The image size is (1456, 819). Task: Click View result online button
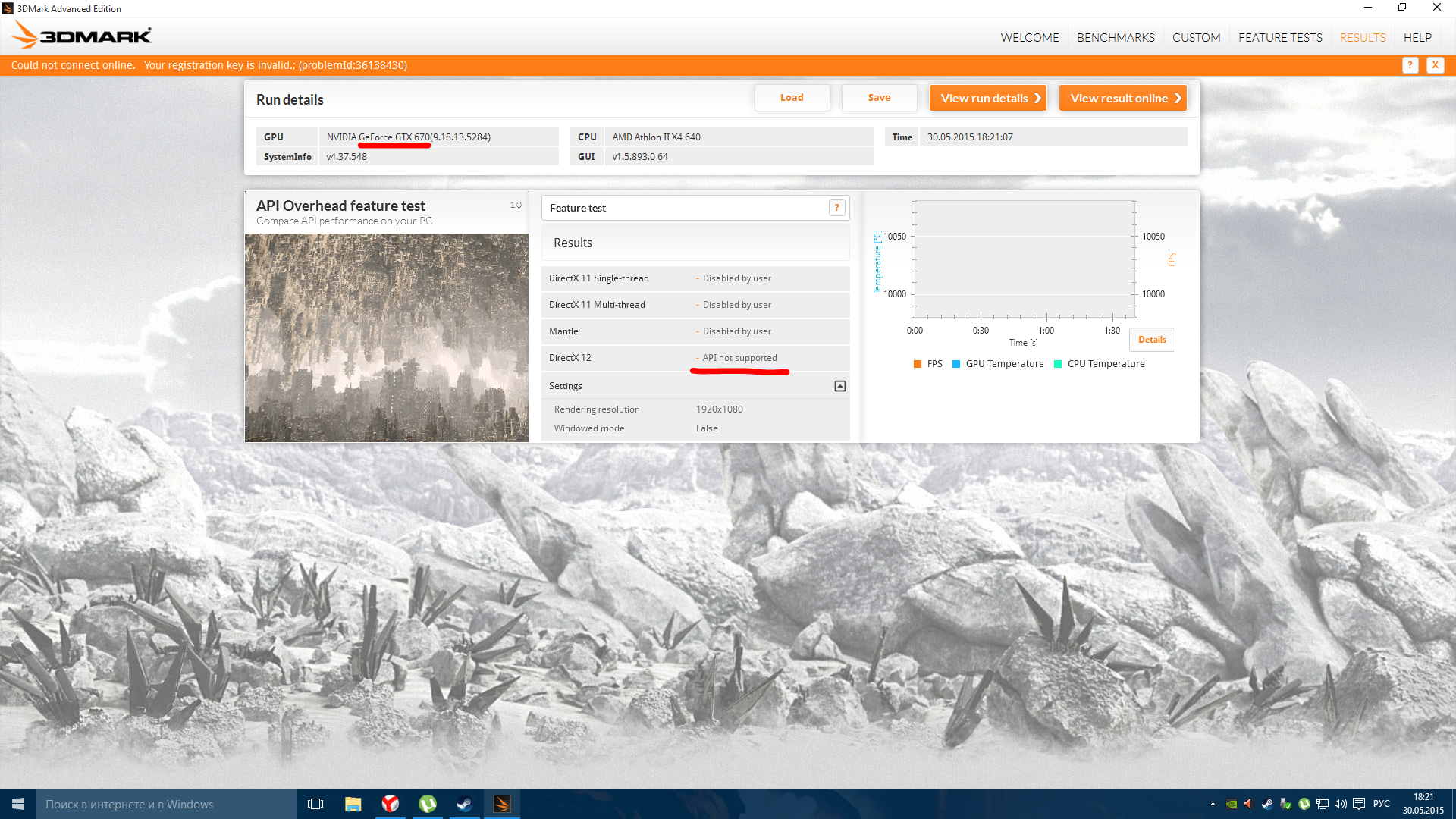tap(1122, 98)
